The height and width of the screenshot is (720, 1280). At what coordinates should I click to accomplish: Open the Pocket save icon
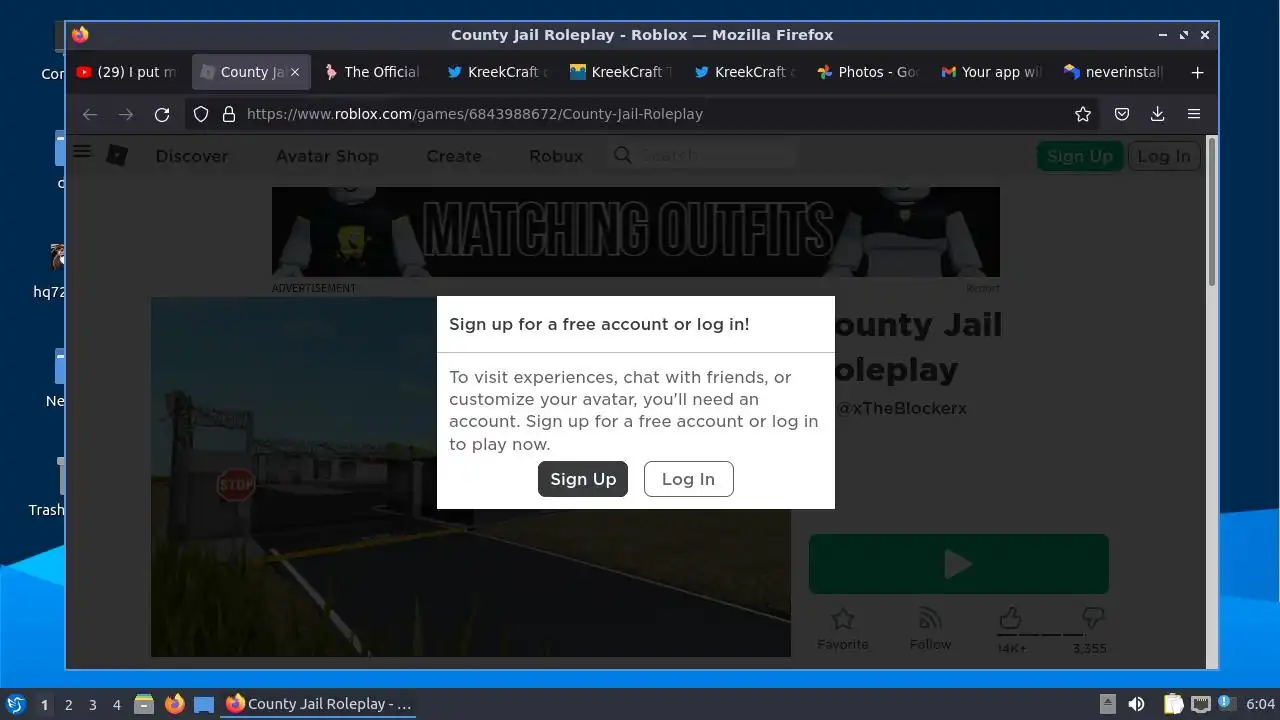pyautogui.click(x=1122, y=114)
